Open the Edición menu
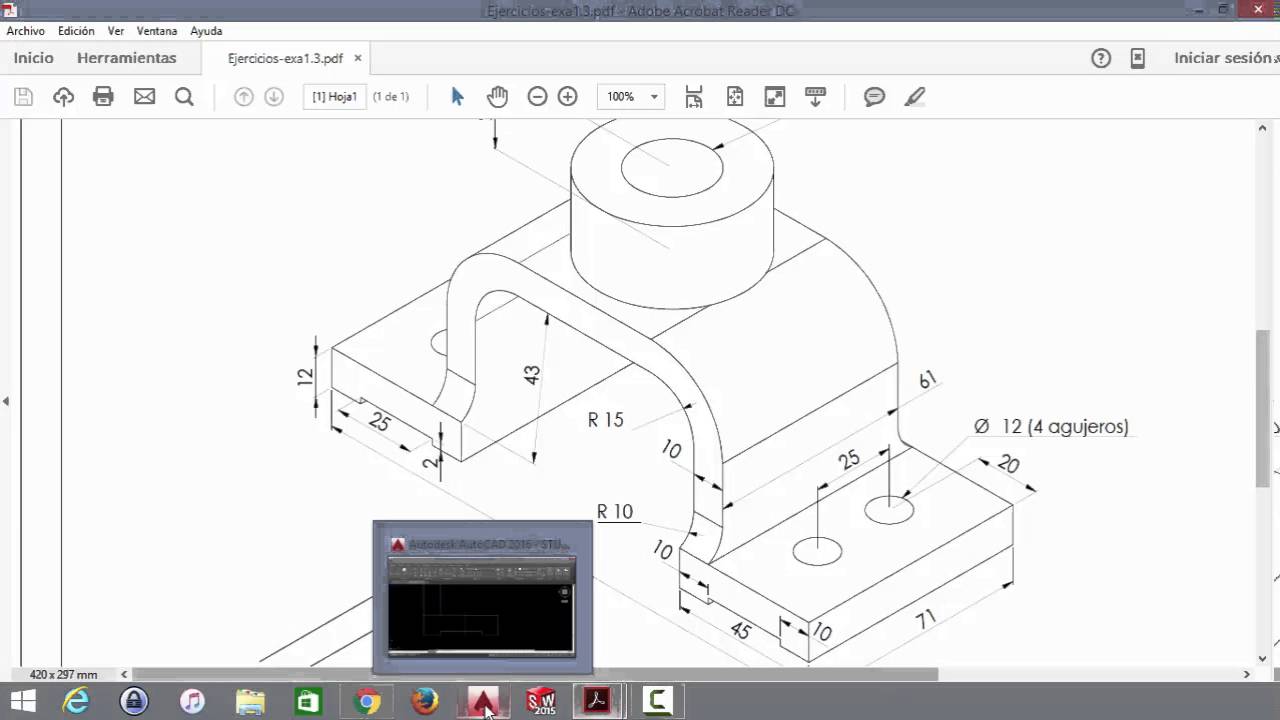The width and height of the screenshot is (1280, 720). 76,31
